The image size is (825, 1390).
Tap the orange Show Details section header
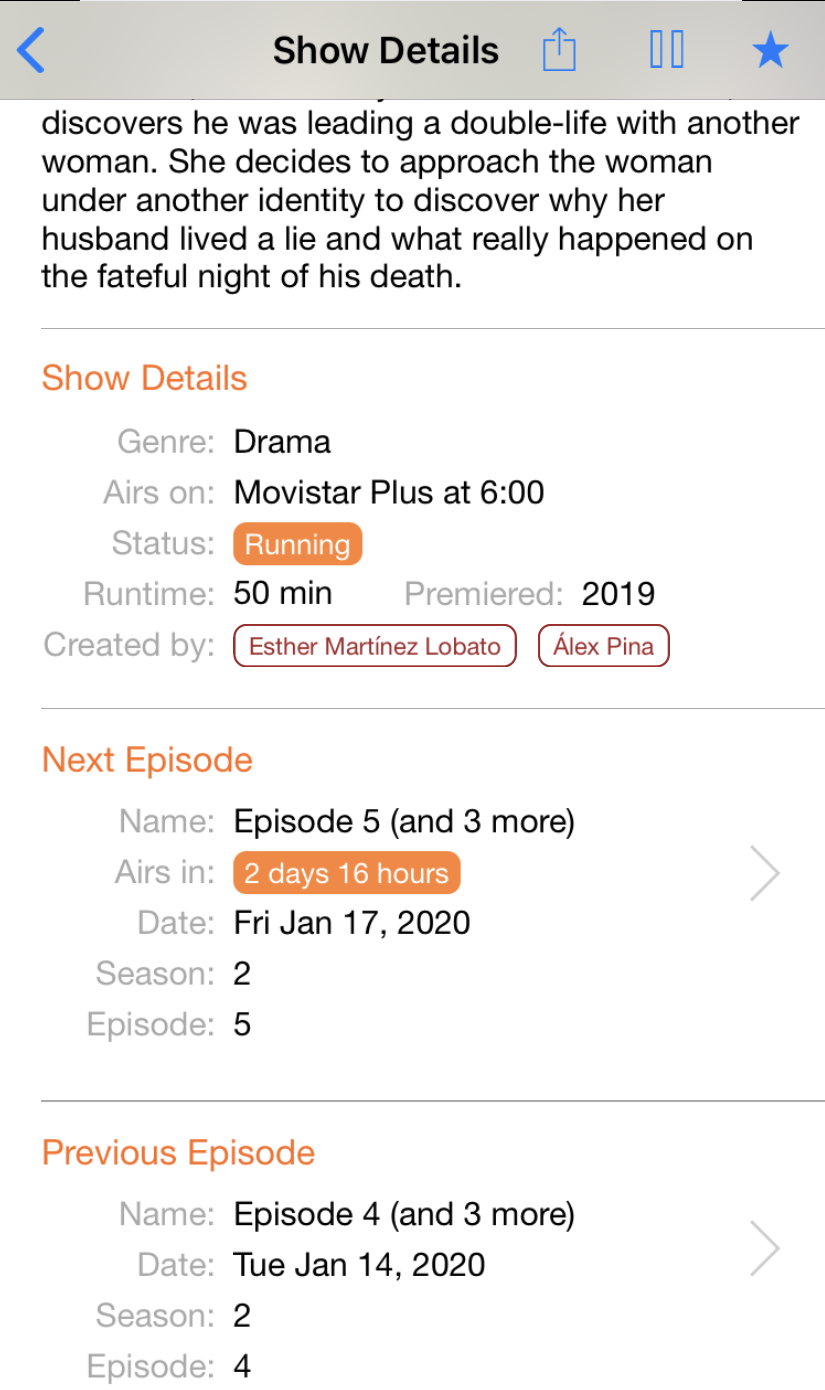[144, 378]
